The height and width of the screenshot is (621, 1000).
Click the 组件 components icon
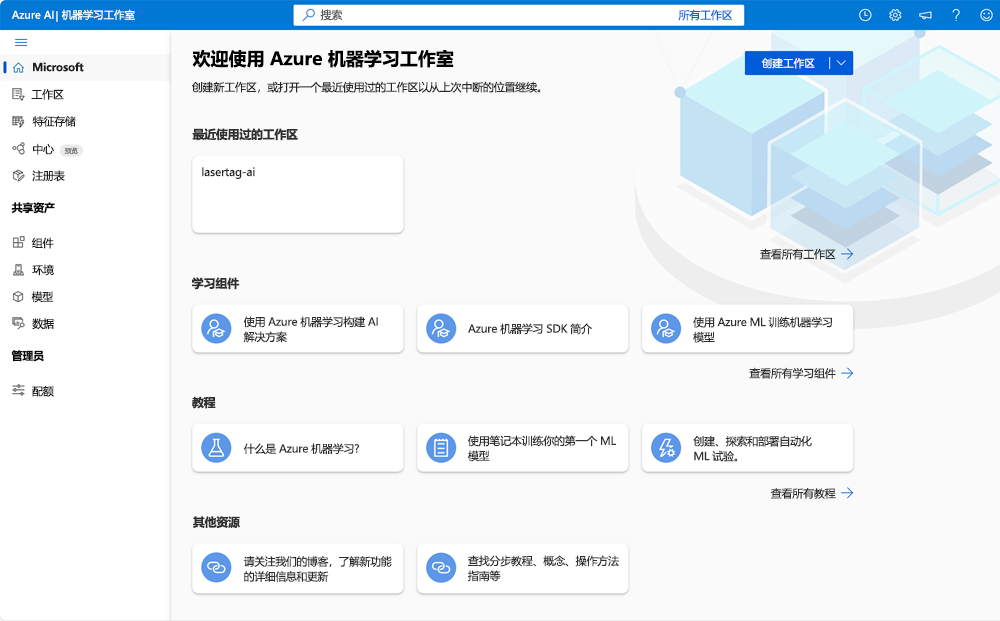point(18,242)
